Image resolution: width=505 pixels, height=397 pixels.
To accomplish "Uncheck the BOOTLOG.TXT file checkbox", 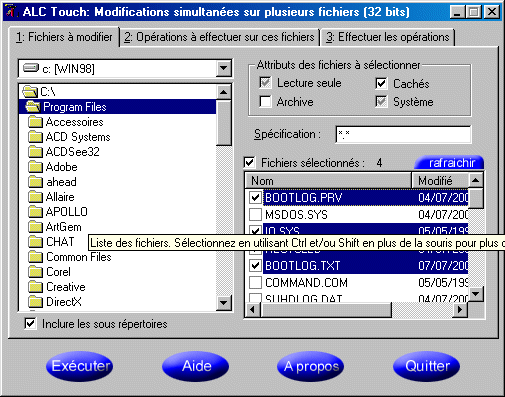I will [255, 265].
